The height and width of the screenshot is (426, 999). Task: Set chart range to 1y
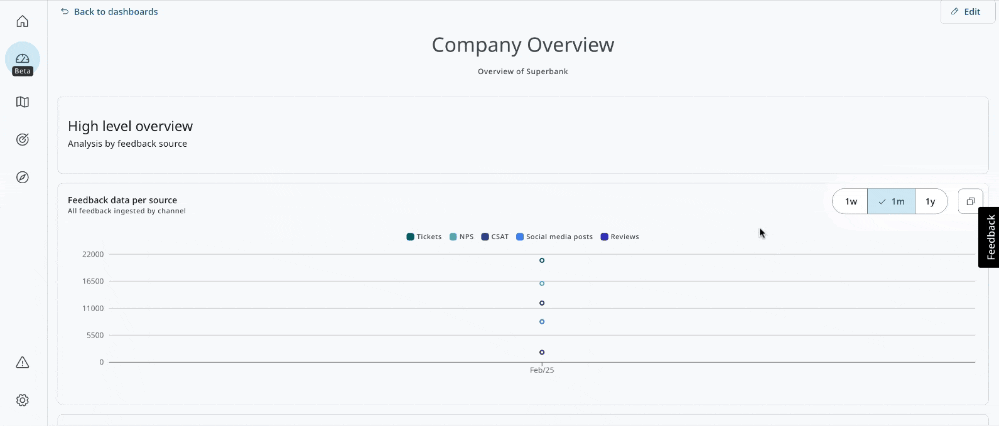pyautogui.click(x=930, y=201)
